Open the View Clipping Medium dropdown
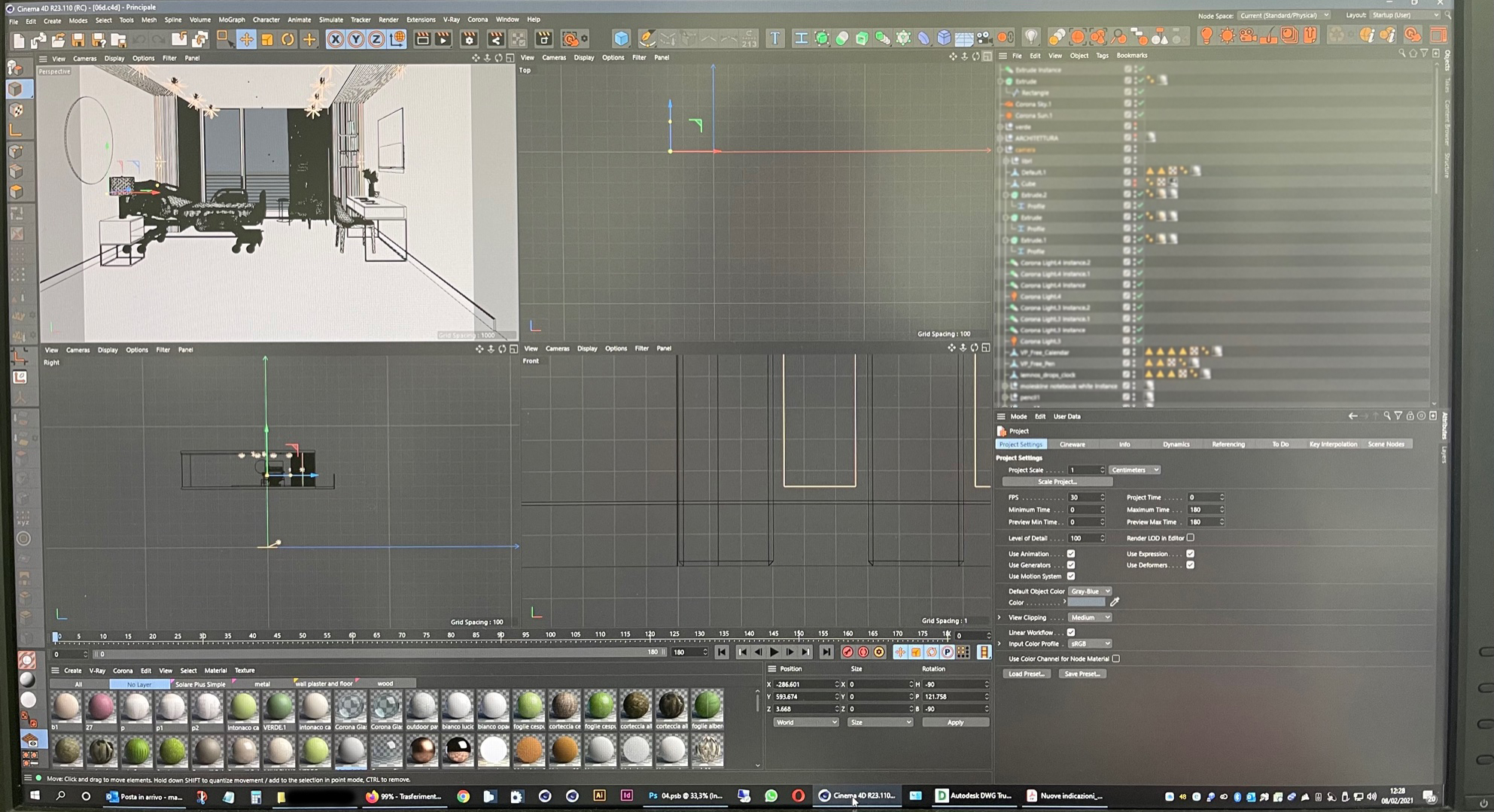This screenshot has height=812, width=1494. (1089, 618)
